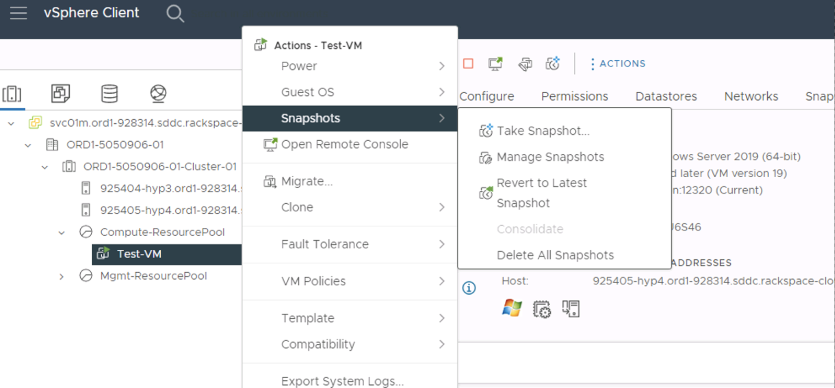
Task: Collapse the ORD1-5050906-01 datacenter node
Action: point(28,145)
